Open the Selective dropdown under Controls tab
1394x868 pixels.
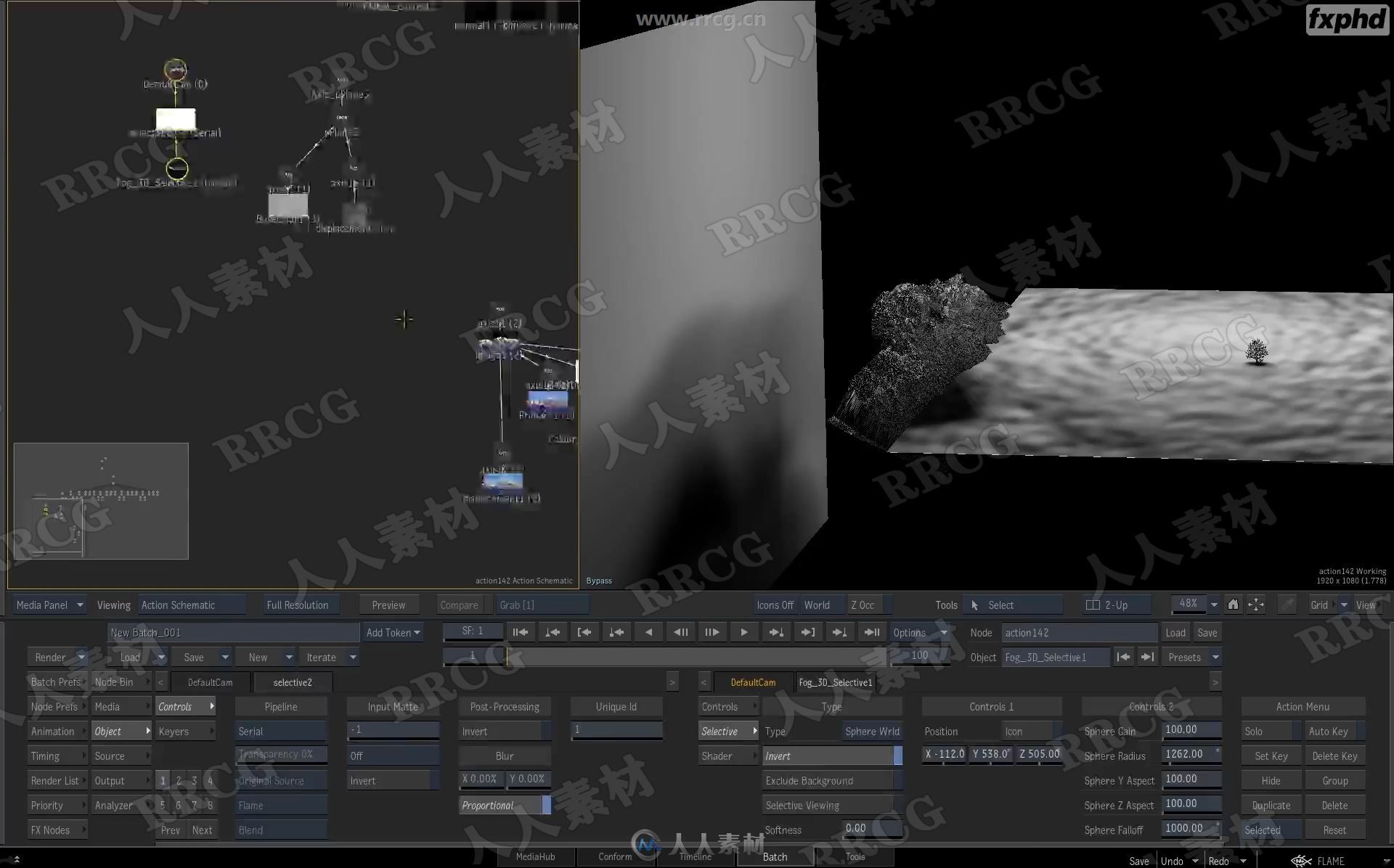[727, 731]
